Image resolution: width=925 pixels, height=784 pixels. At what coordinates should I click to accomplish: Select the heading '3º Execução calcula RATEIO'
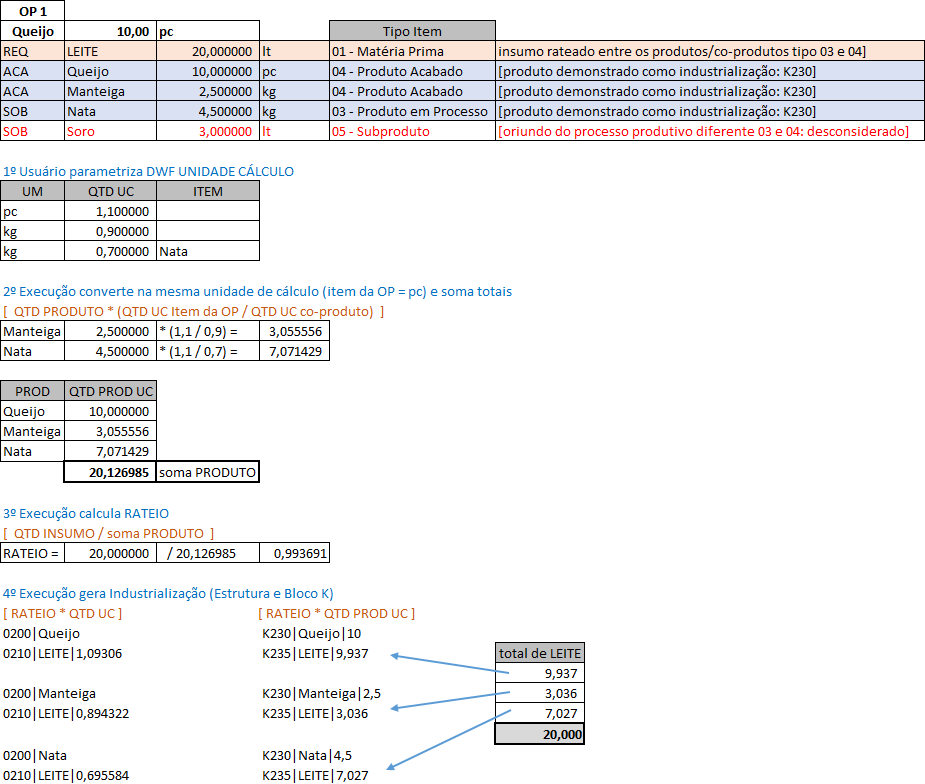pos(86,513)
